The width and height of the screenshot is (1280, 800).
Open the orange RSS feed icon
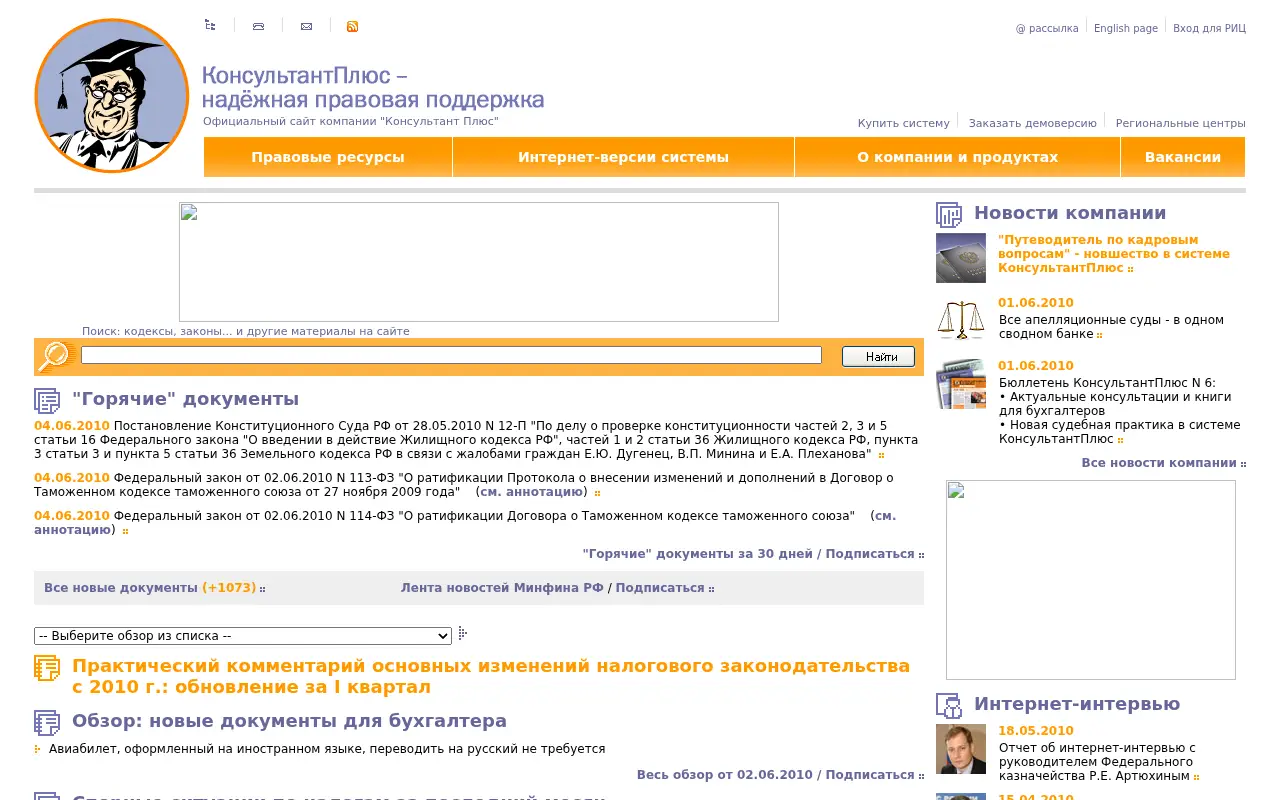352,26
